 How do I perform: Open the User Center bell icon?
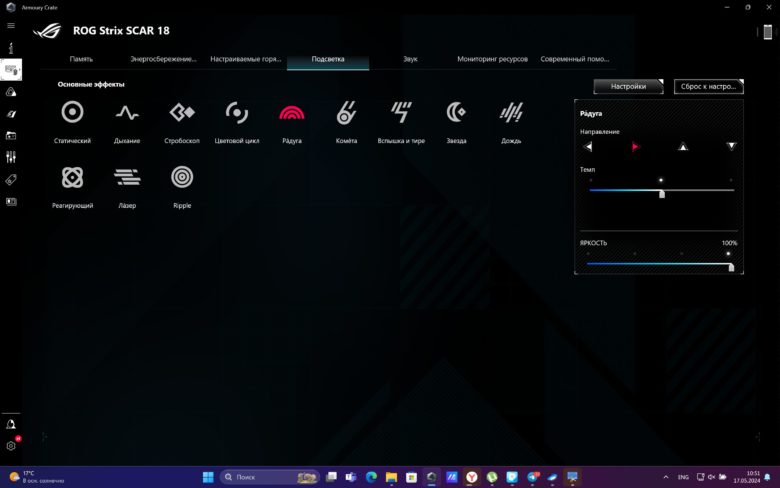[x=11, y=424]
